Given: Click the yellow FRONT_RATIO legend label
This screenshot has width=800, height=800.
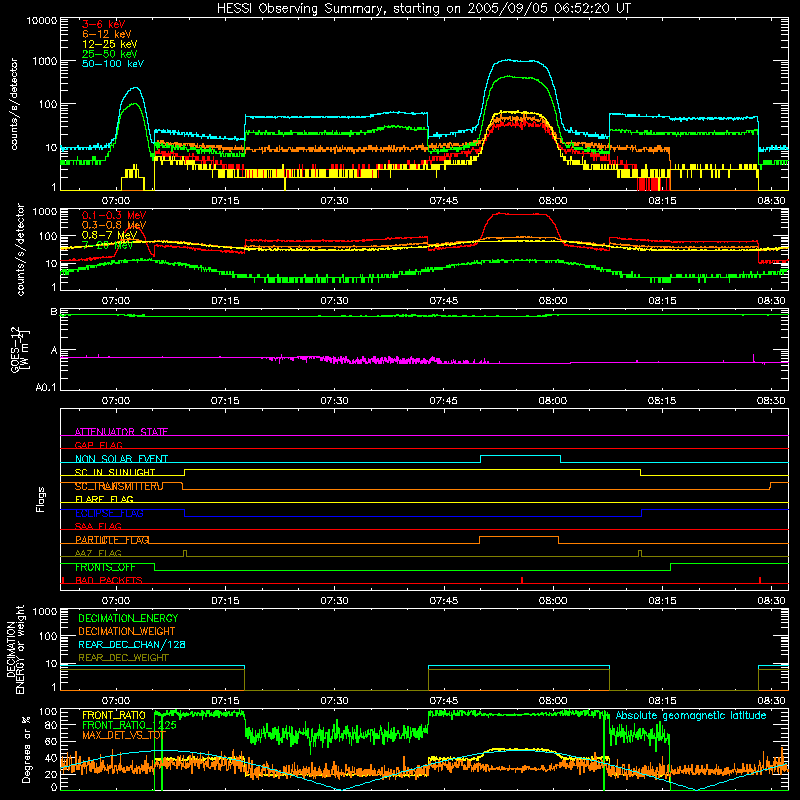Looking at the screenshot, I should pyautogui.click(x=114, y=715).
